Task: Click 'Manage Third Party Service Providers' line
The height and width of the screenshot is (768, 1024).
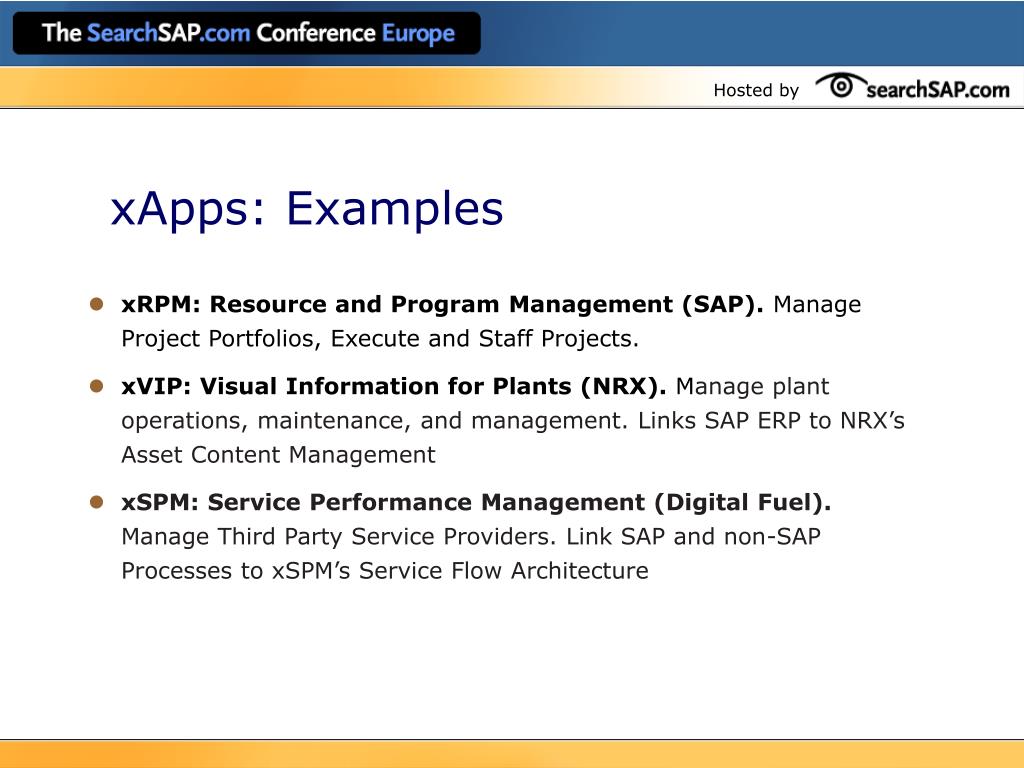Action: tap(471, 537)
